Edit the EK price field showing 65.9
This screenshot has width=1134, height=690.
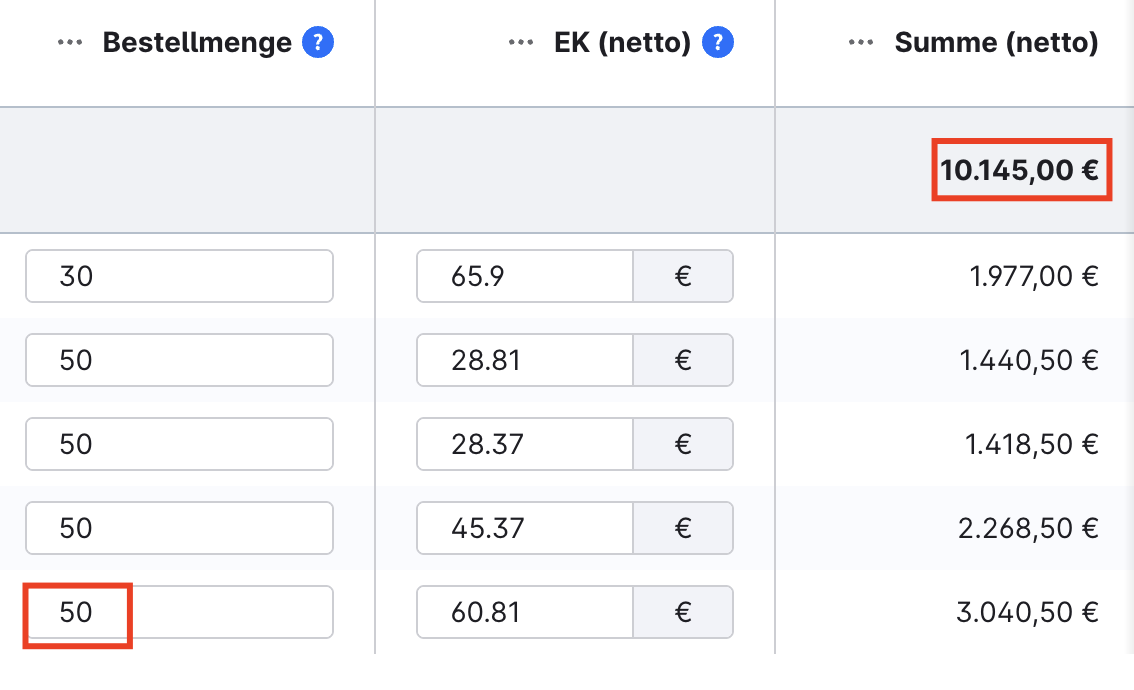pos(524,276)
